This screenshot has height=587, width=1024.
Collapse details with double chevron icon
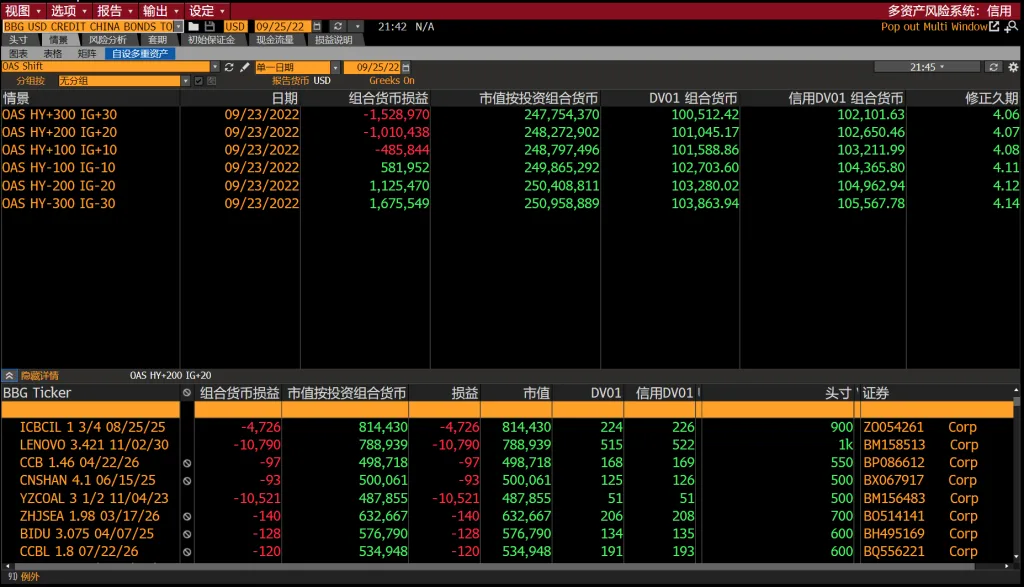9,375
